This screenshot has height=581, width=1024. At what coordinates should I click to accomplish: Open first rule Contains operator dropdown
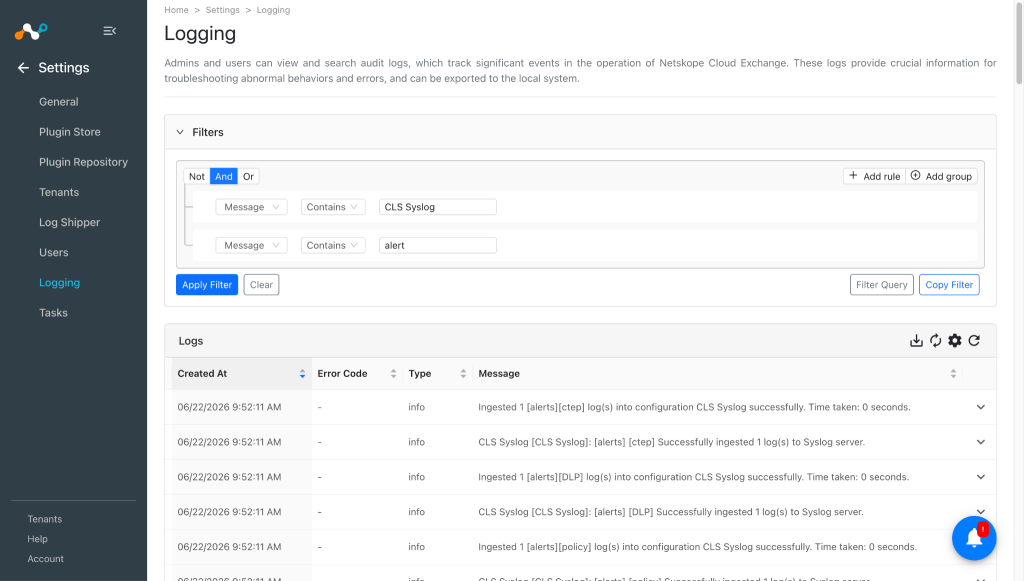333,207
